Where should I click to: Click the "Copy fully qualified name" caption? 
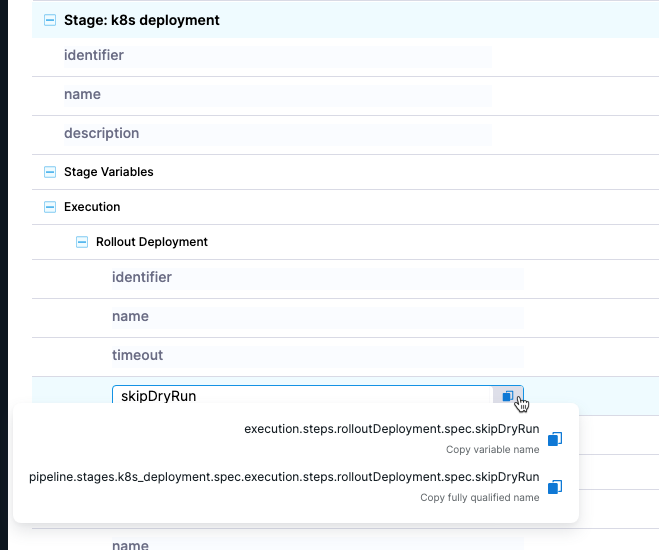(x=479, y=497)
